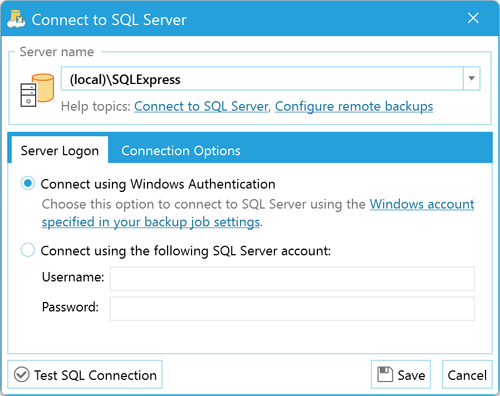The width and height of the screenshot is (500, 396).
Task: Click the Password input field
Action: tap(292, 309)
